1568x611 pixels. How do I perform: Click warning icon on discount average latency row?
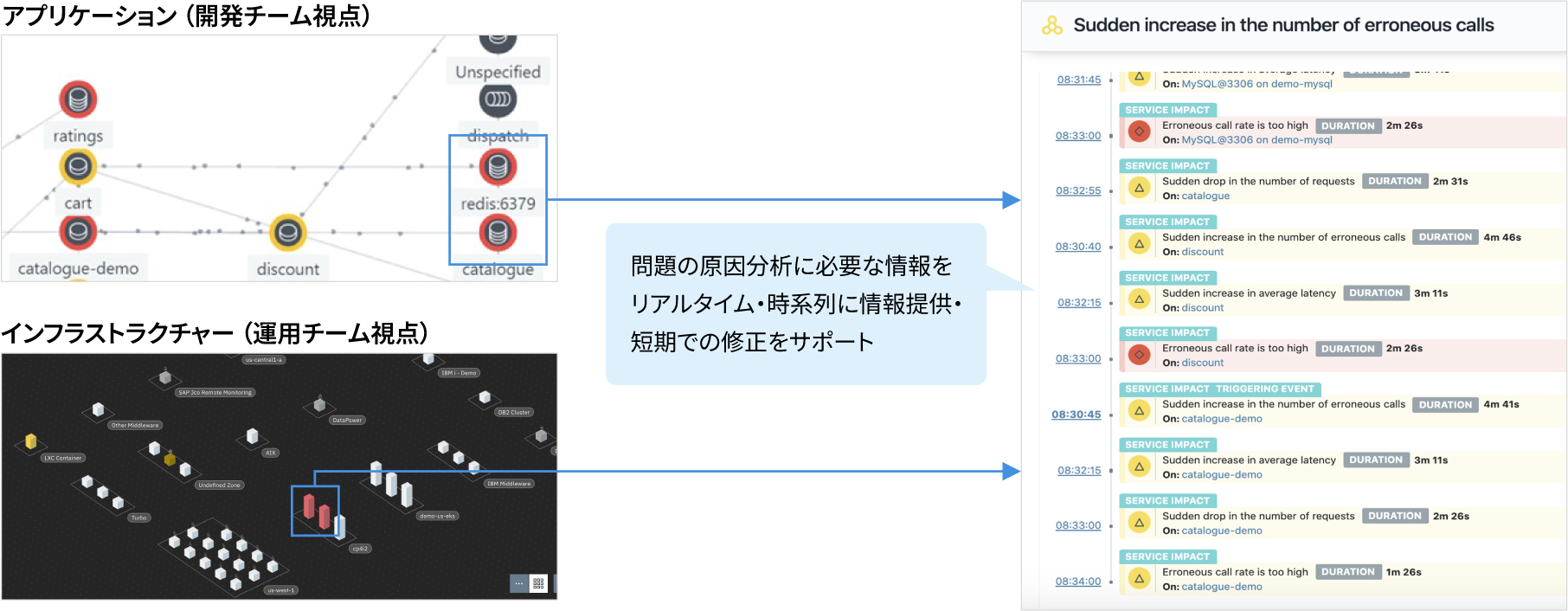[1140, 299]
